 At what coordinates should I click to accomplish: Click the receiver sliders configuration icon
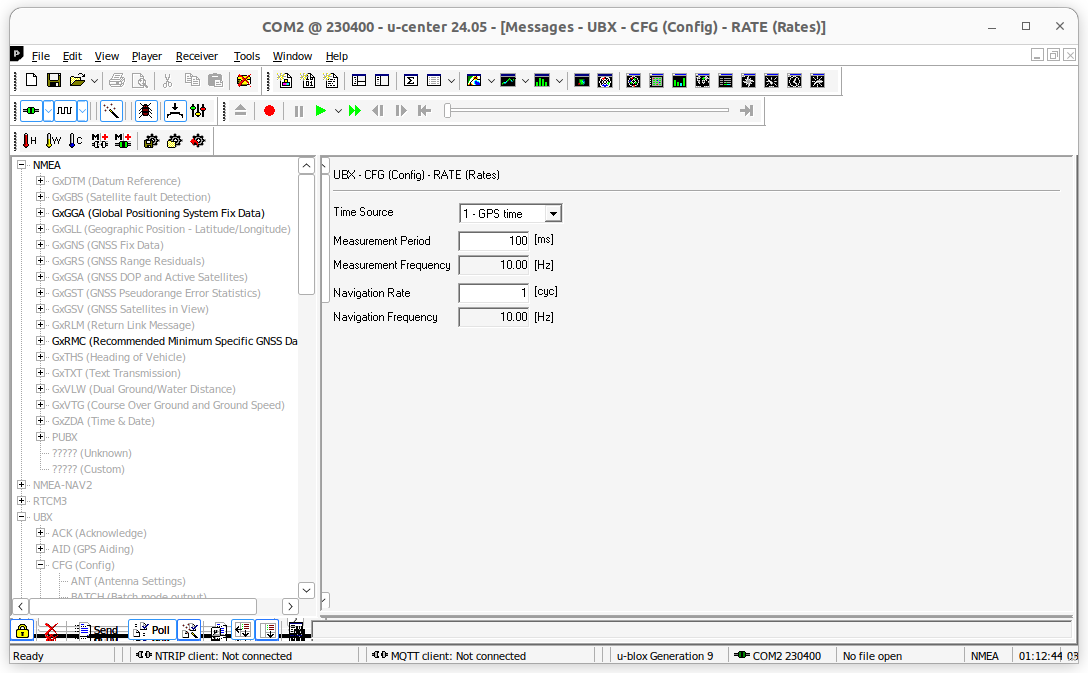(198, 110)
